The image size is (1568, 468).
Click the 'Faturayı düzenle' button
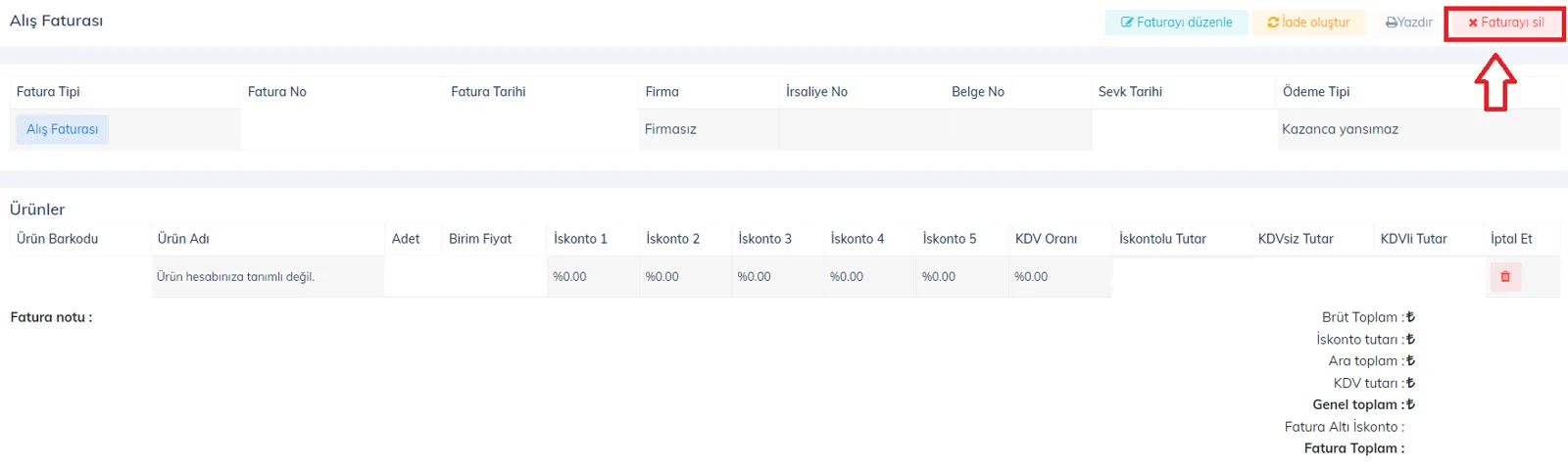(1176, 23)
